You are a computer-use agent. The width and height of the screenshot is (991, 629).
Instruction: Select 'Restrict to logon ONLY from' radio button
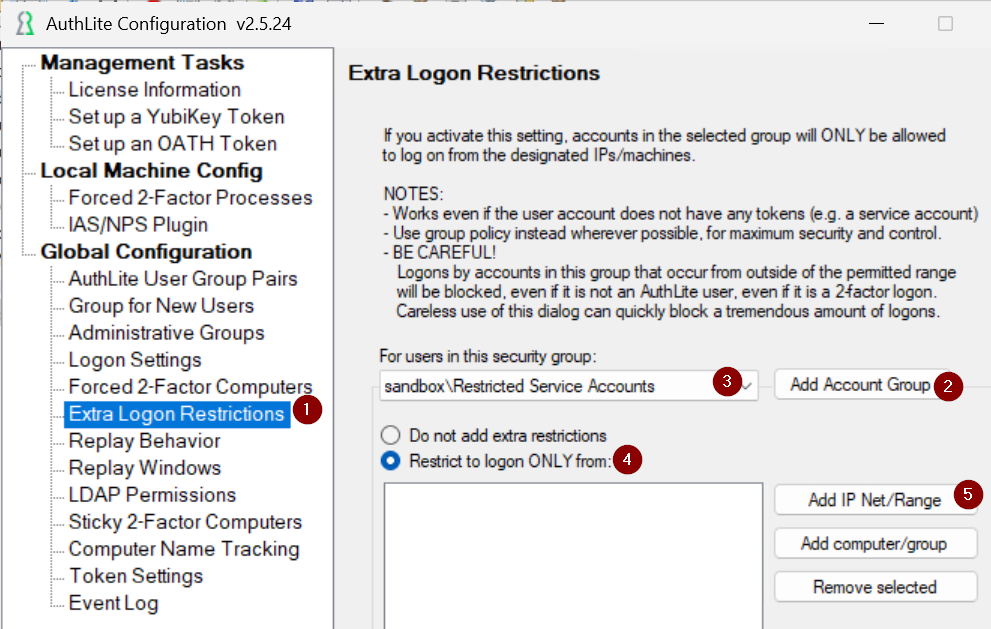[x=391, y=461]
